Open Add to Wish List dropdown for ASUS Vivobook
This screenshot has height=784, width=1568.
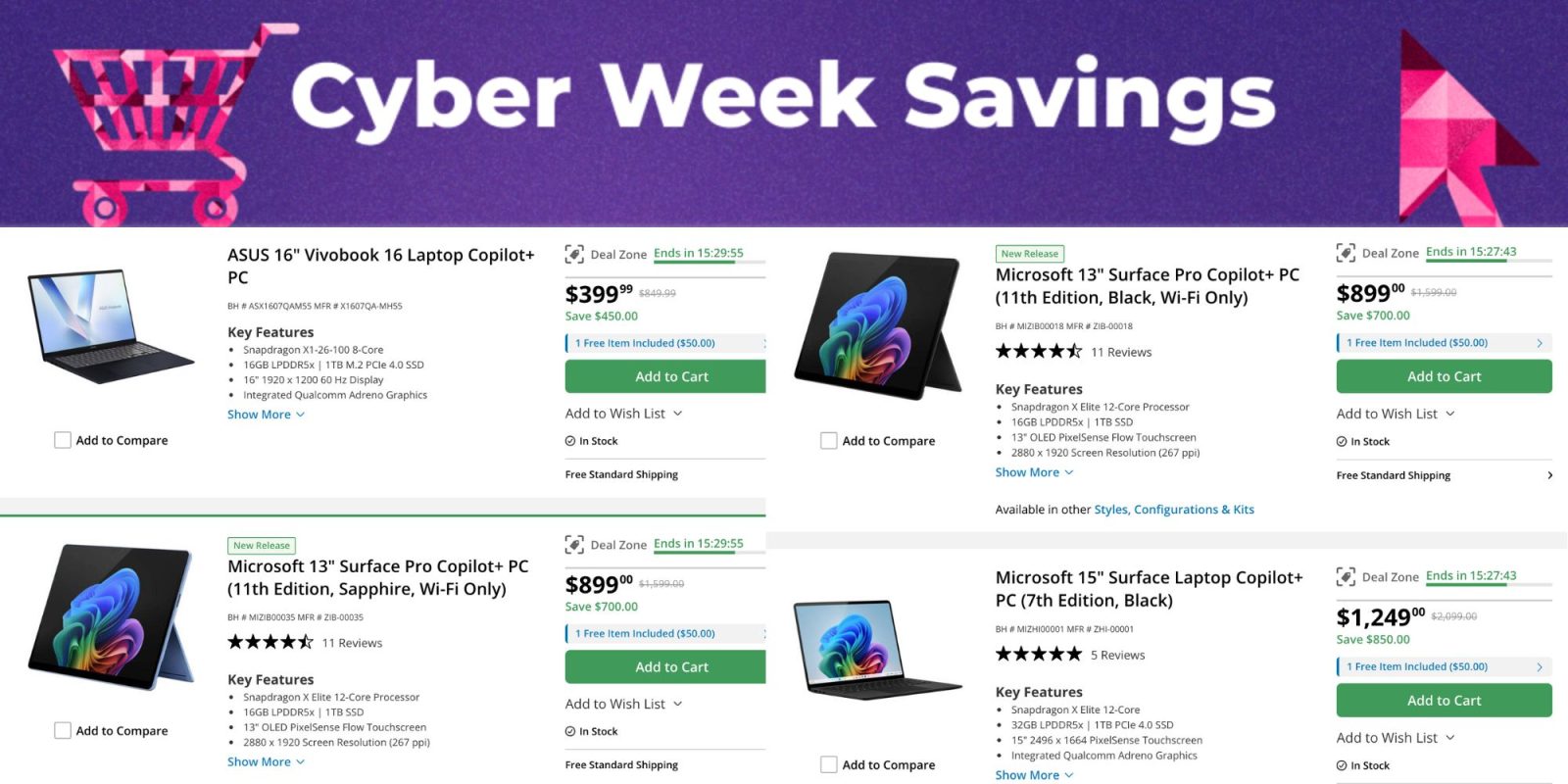coord(623,414)
